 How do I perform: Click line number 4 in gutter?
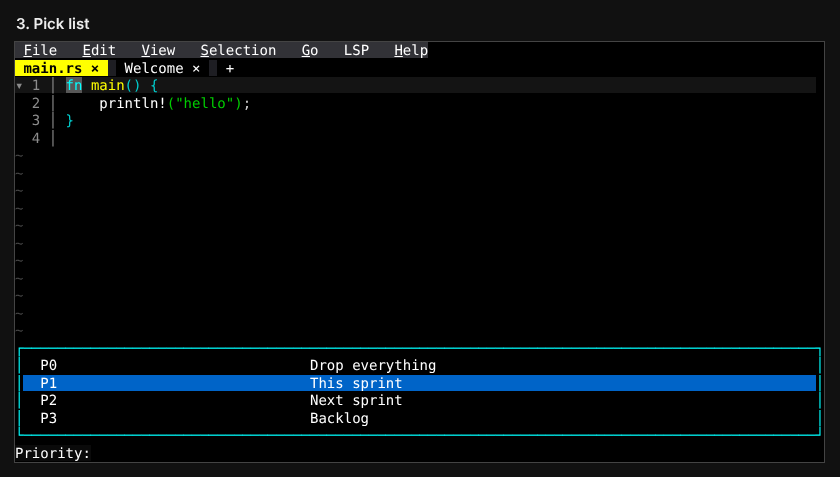(36, 138)
